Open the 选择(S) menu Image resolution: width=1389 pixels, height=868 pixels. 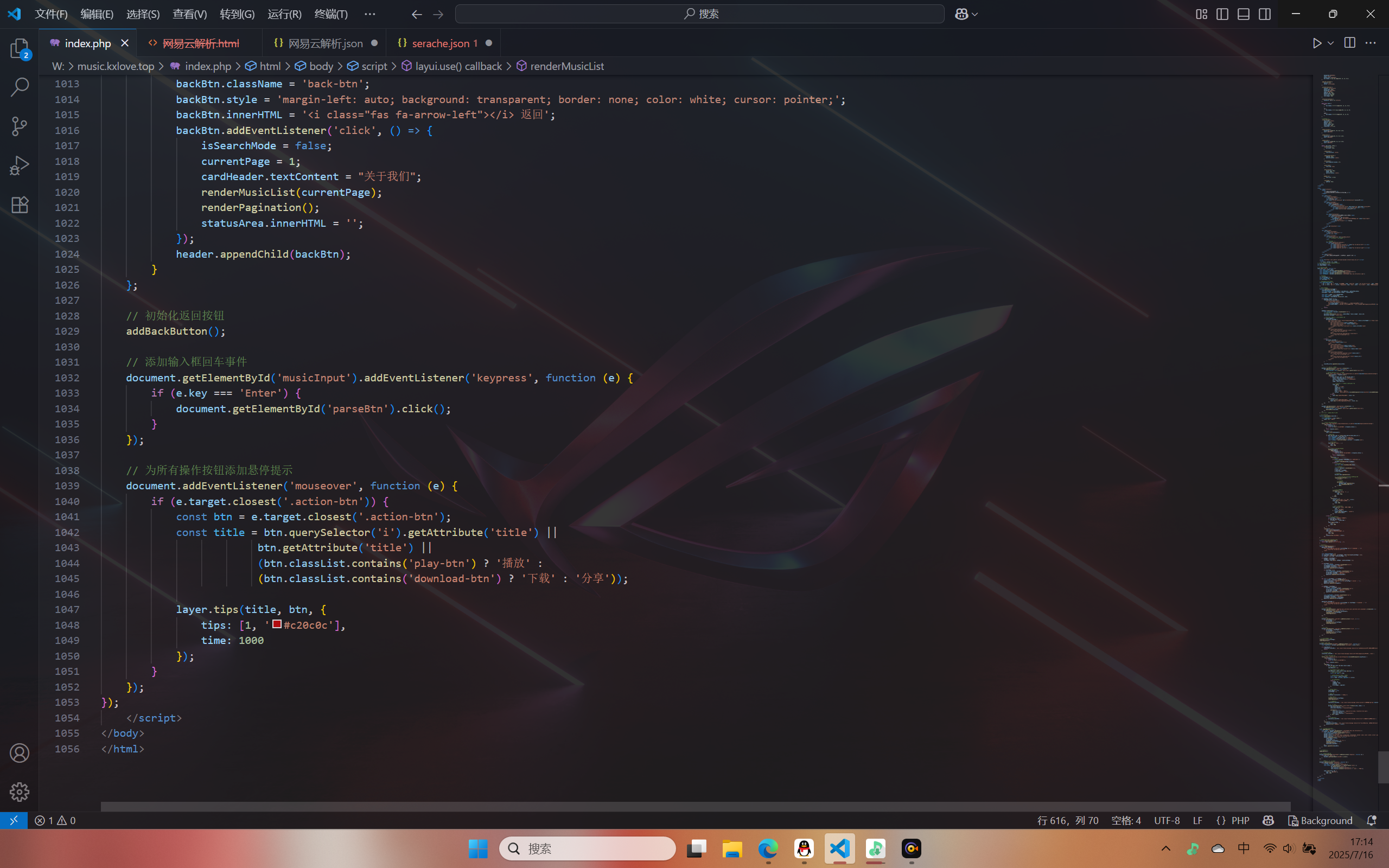tap(143, 14)
